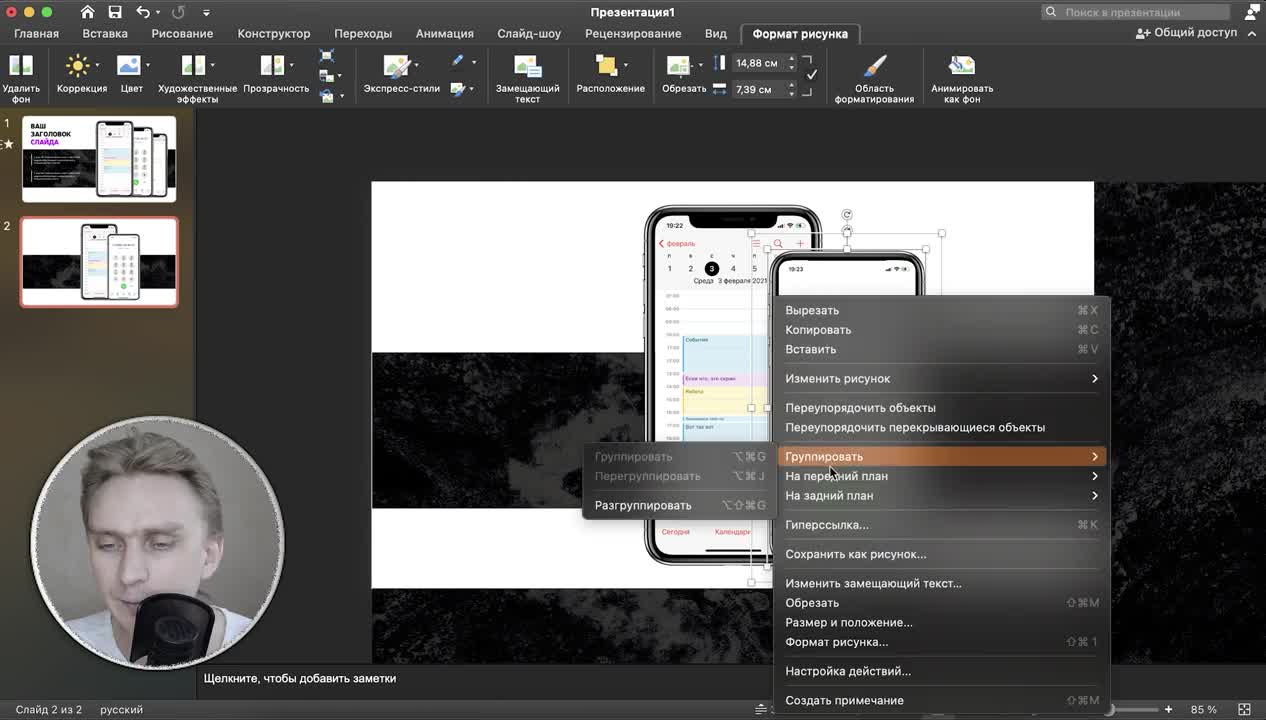Select slide 1 thumbnail

click(99, 159)
